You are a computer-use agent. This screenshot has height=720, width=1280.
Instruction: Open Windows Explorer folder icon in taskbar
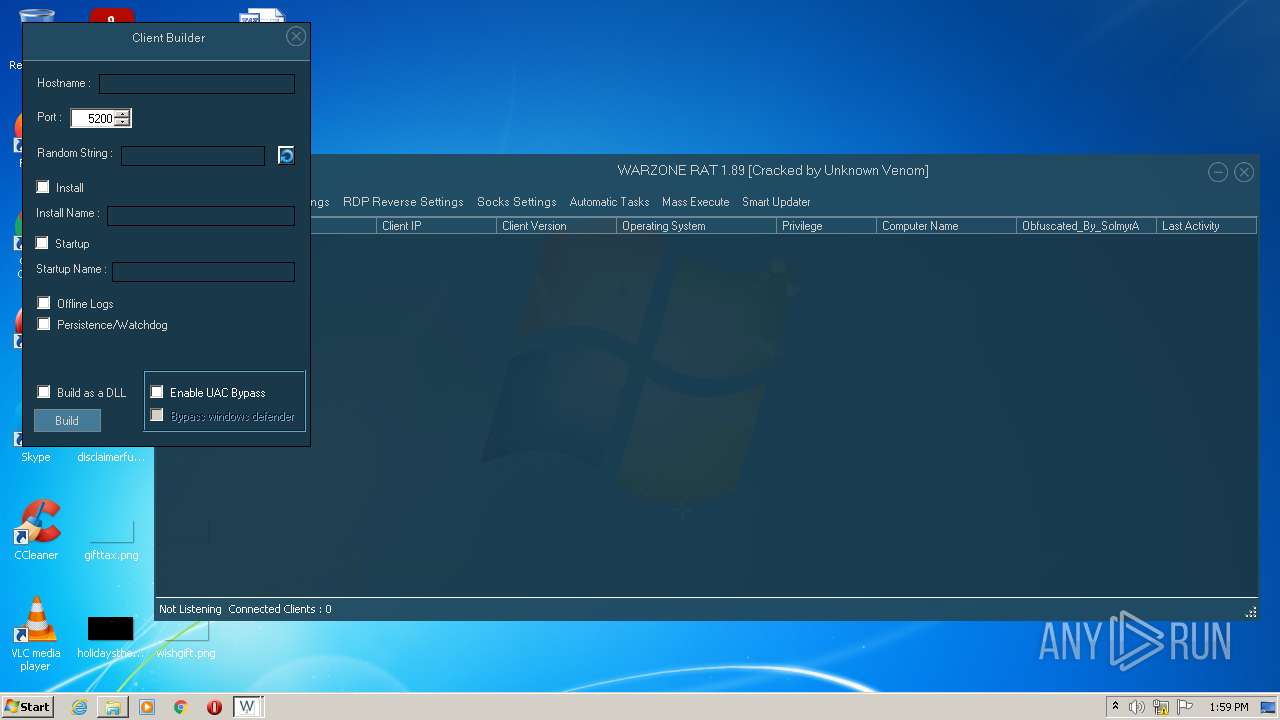[113, 707]
